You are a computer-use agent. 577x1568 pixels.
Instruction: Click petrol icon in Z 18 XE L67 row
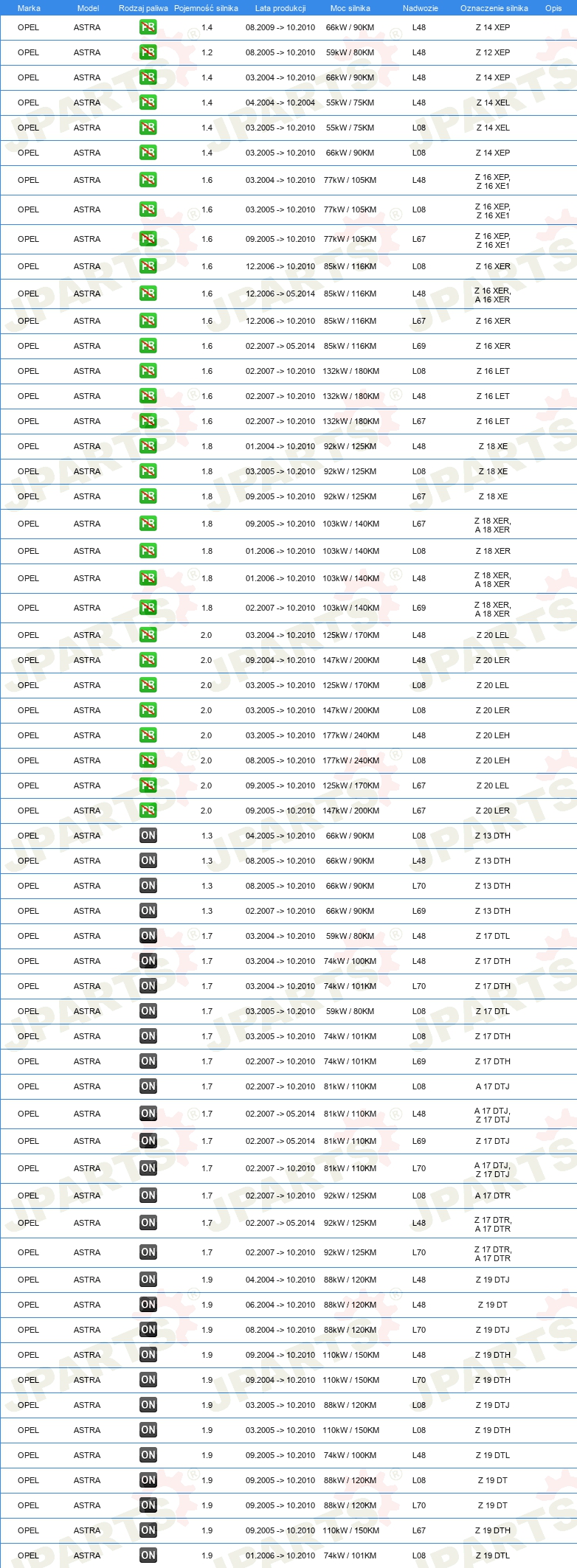148,496
